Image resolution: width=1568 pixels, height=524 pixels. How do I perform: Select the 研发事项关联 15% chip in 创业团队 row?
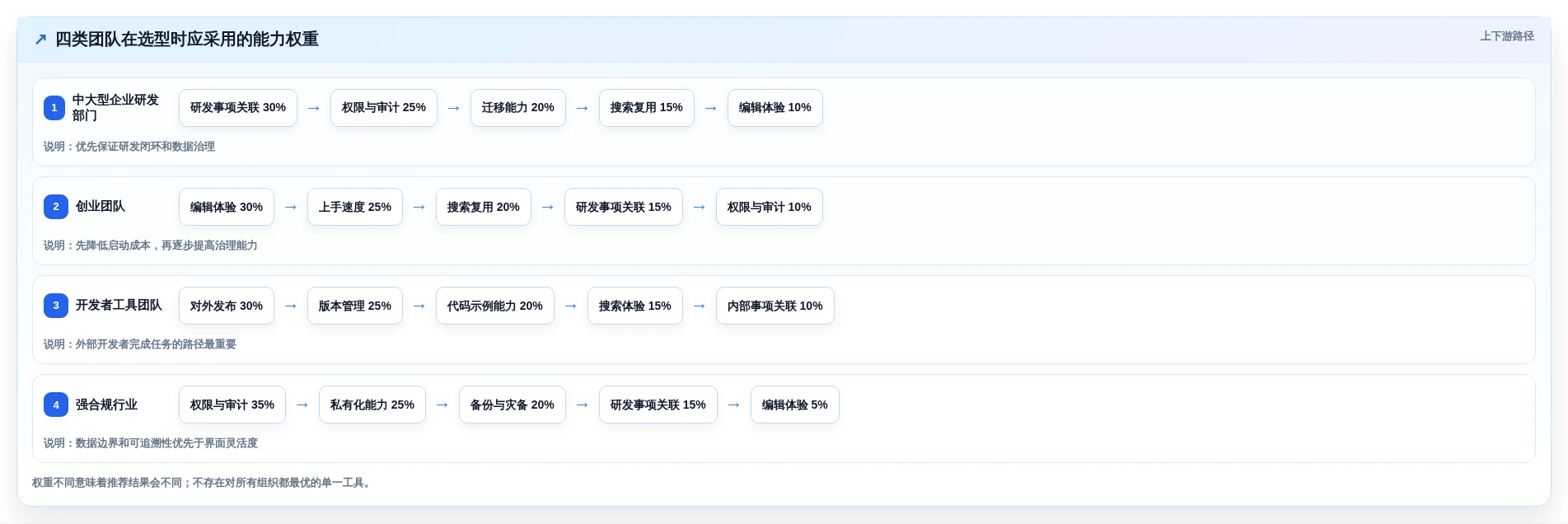coord(624,207)
